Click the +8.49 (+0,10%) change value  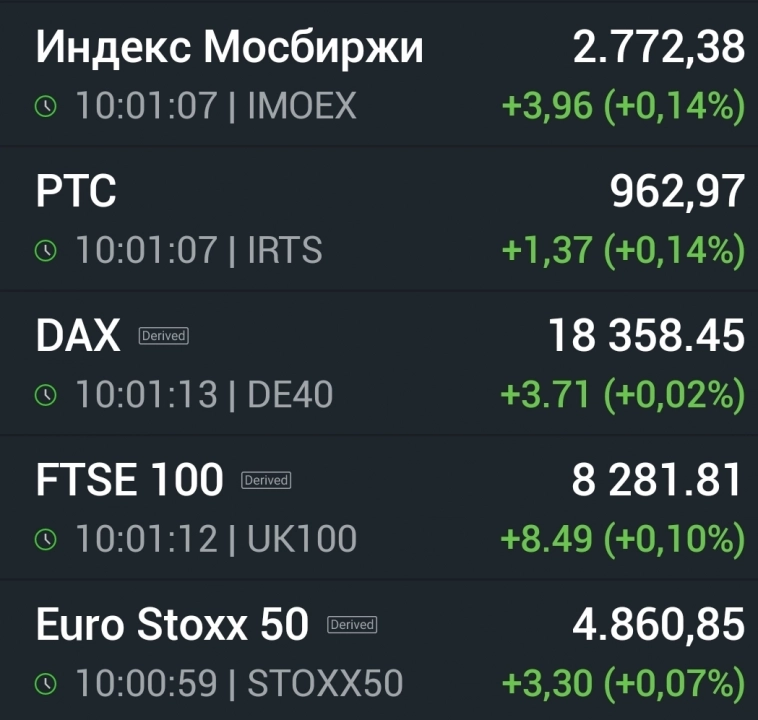pos(623,539)
